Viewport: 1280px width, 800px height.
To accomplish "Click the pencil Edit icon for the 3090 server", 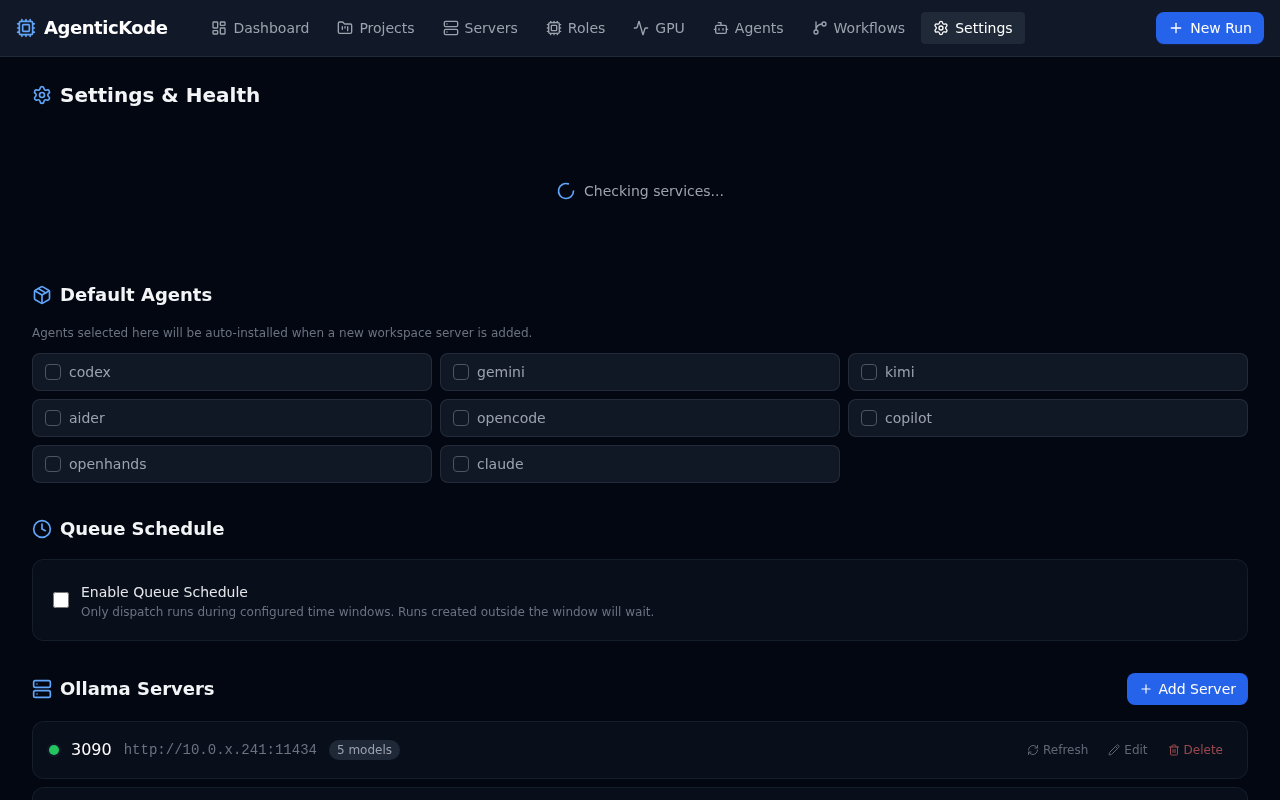I will pos(1113,749).
